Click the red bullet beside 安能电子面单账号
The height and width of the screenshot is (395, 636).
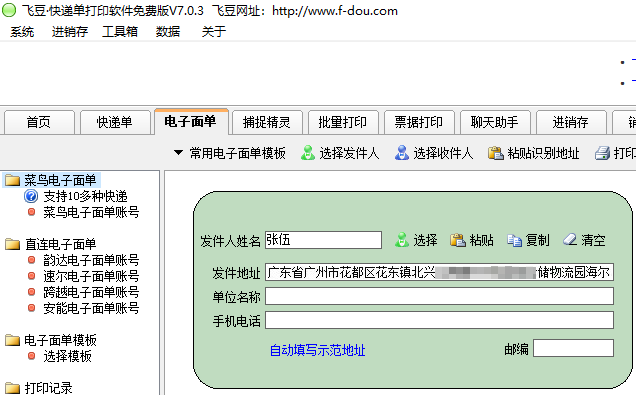coord(31,308)
